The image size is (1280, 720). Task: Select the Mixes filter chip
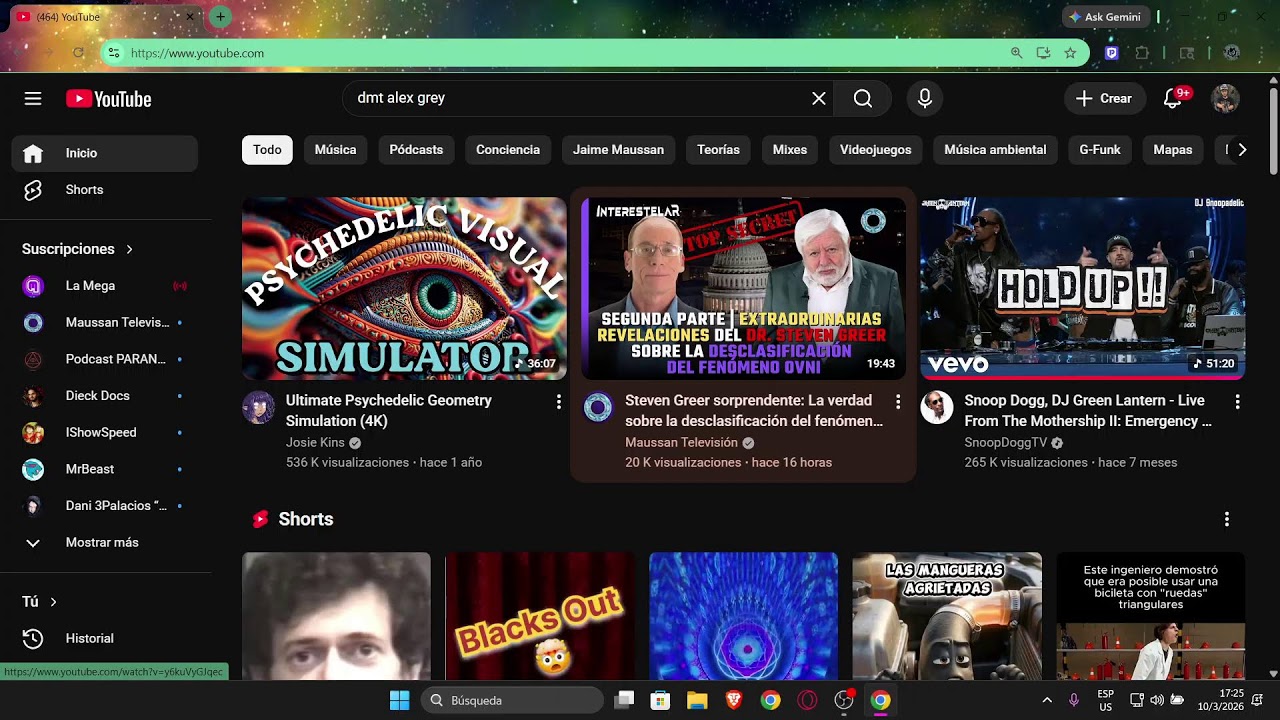click(x=790, y=150)
